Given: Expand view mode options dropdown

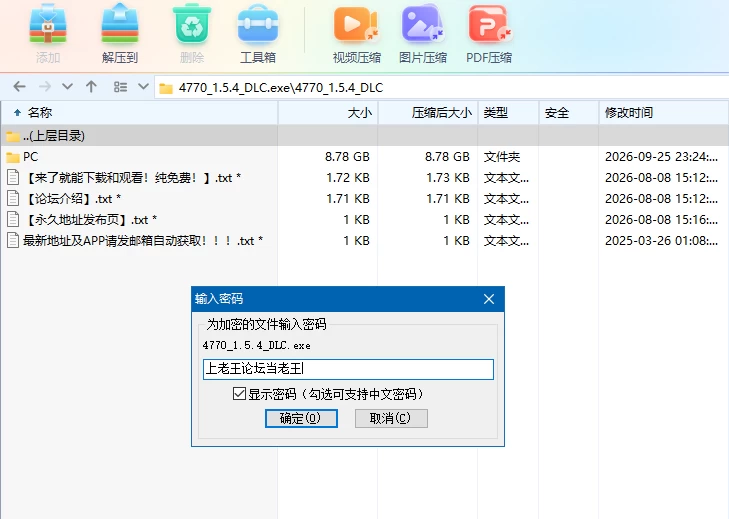Looking at the screenshot, I should (143, 86).
